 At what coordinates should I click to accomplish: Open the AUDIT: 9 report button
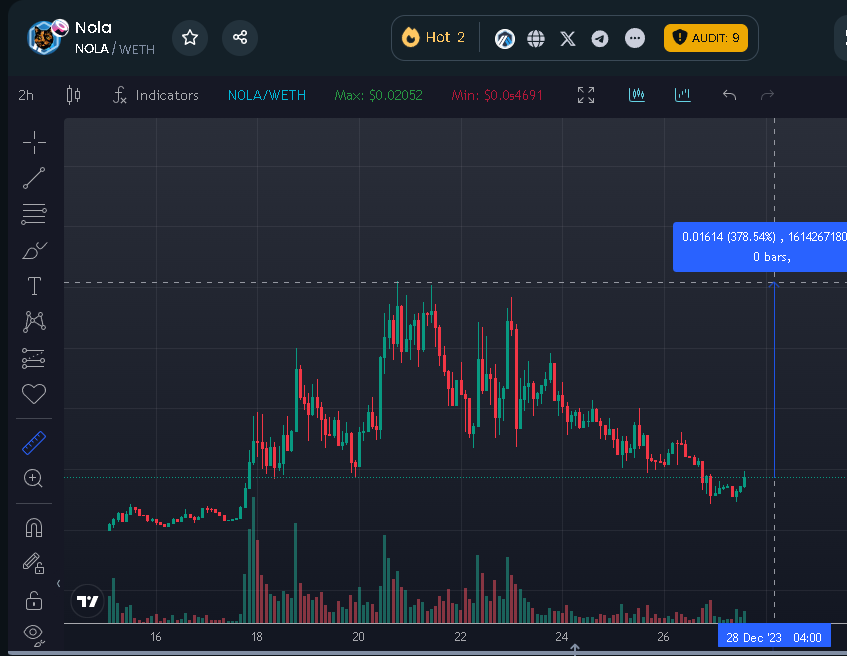(x=705, y=38)
